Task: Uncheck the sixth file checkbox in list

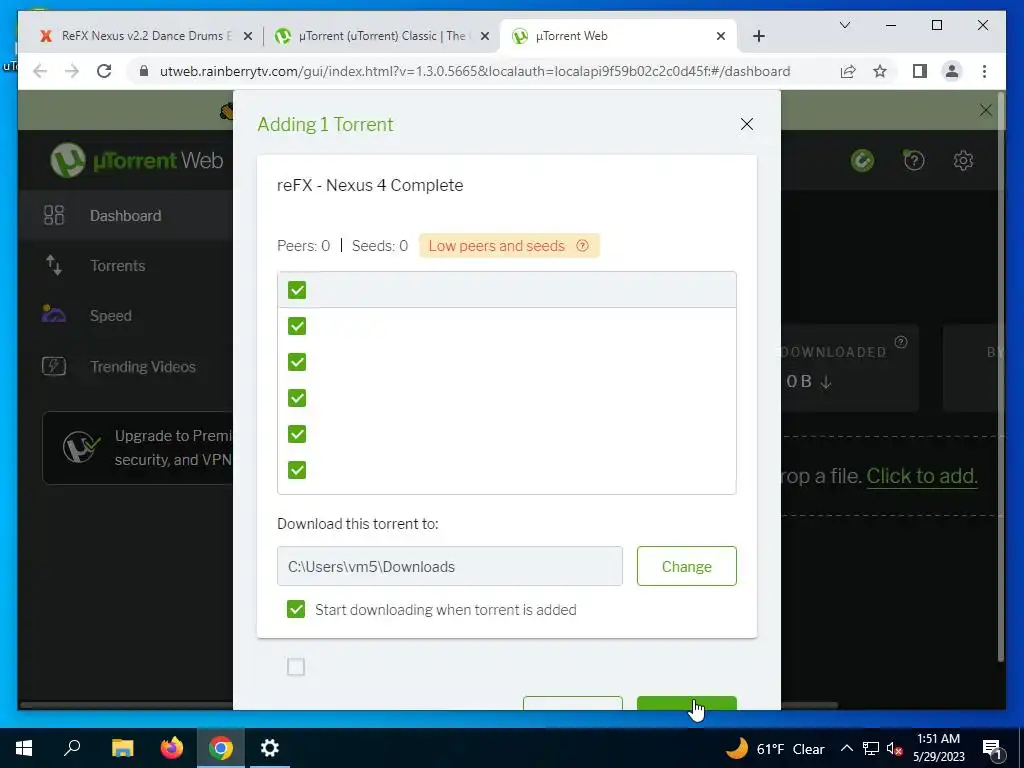Action: click(297, 470)
